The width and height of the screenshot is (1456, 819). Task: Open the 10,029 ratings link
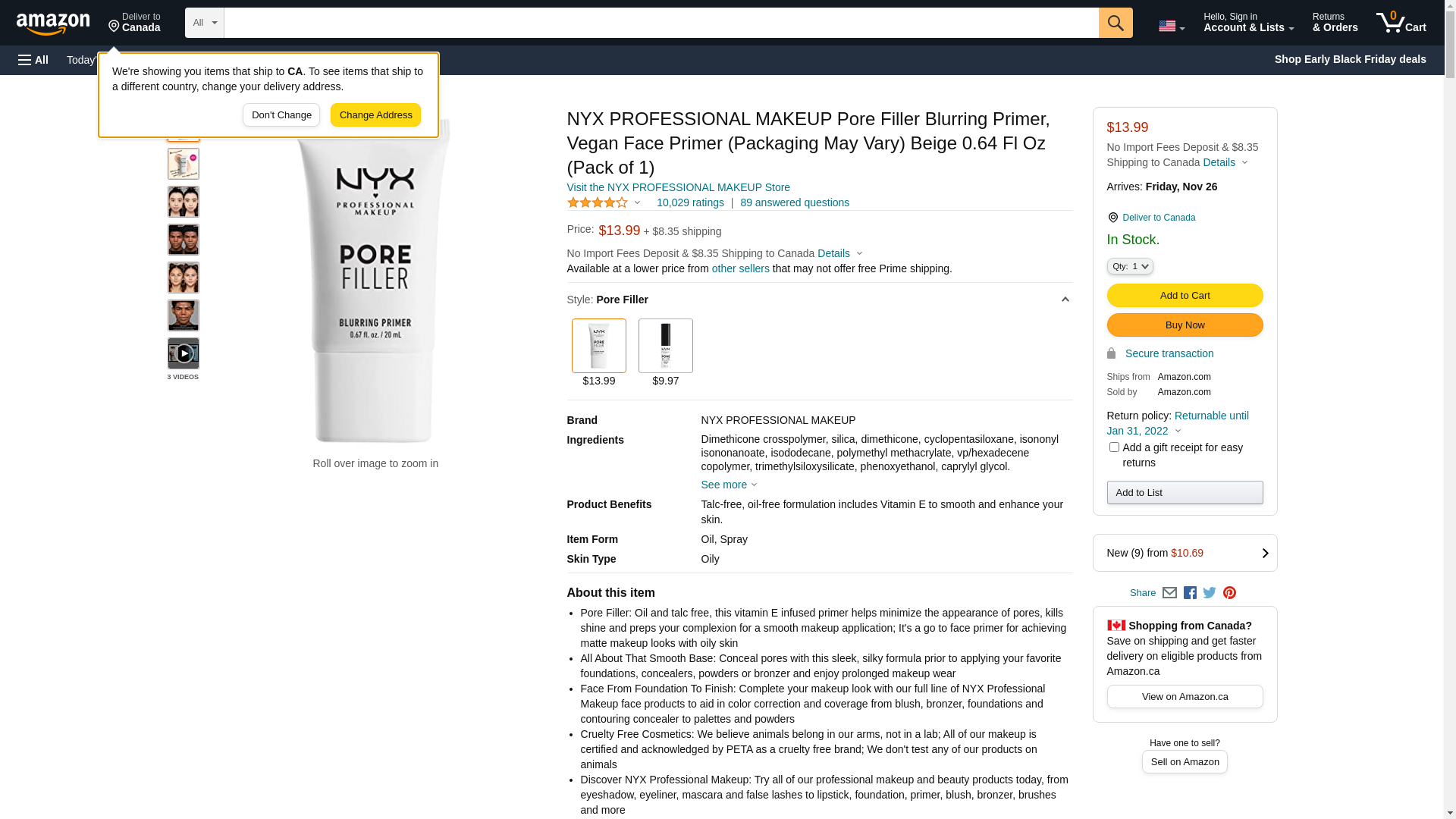coord(690,202)
